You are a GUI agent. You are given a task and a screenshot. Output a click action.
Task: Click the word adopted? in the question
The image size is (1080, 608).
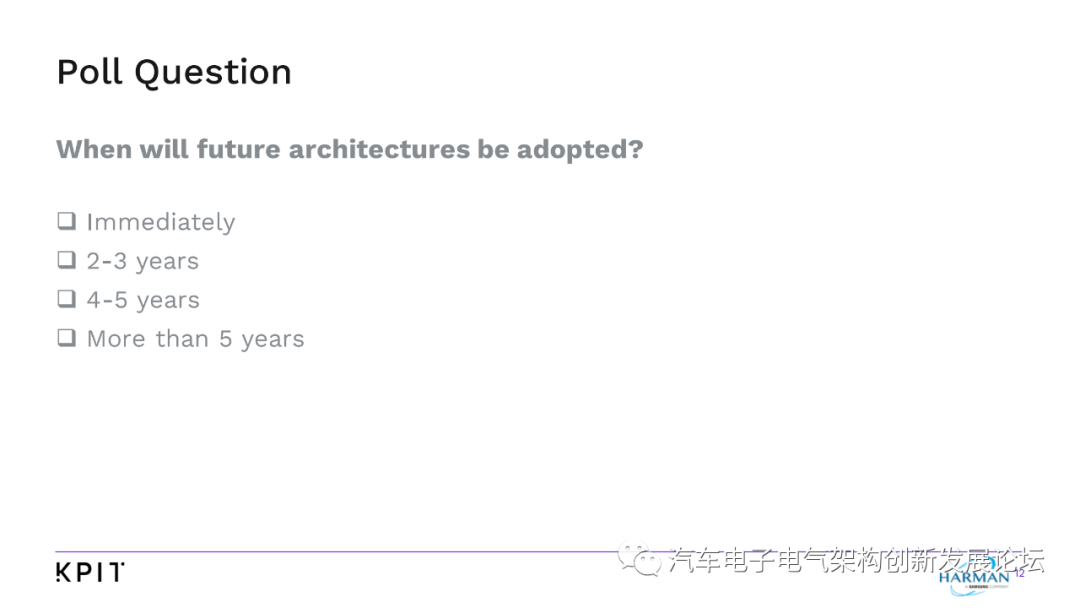click(x=580, y=149)
